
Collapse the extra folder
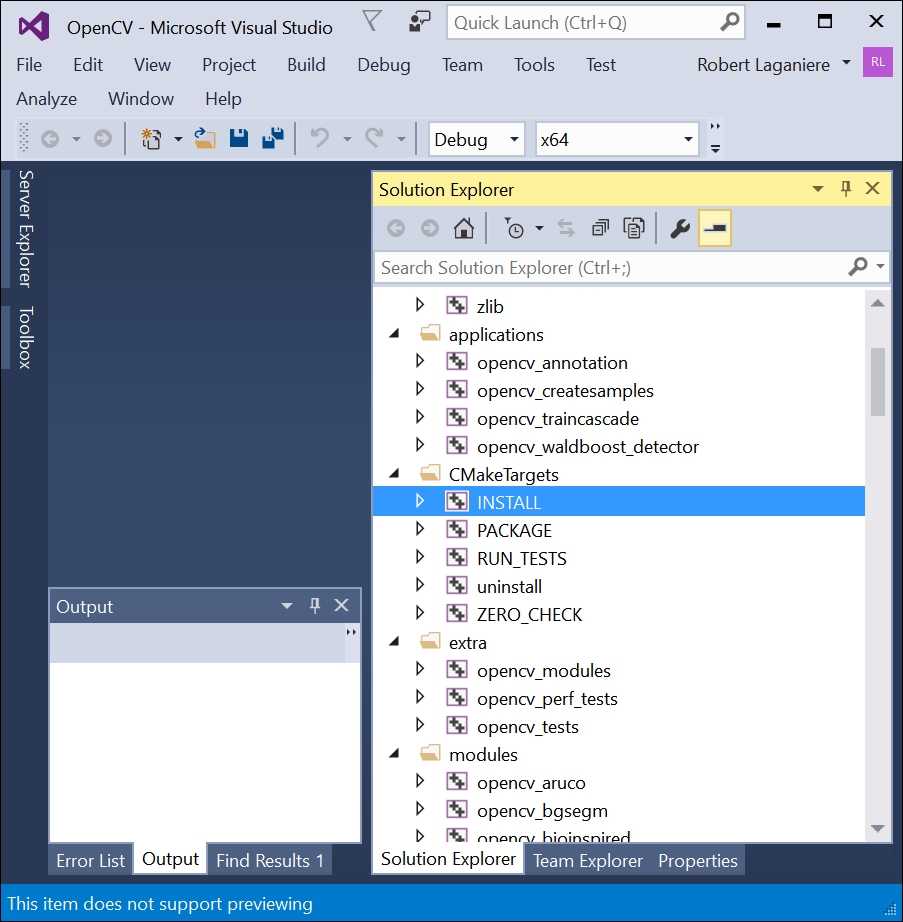click(394, 642)
